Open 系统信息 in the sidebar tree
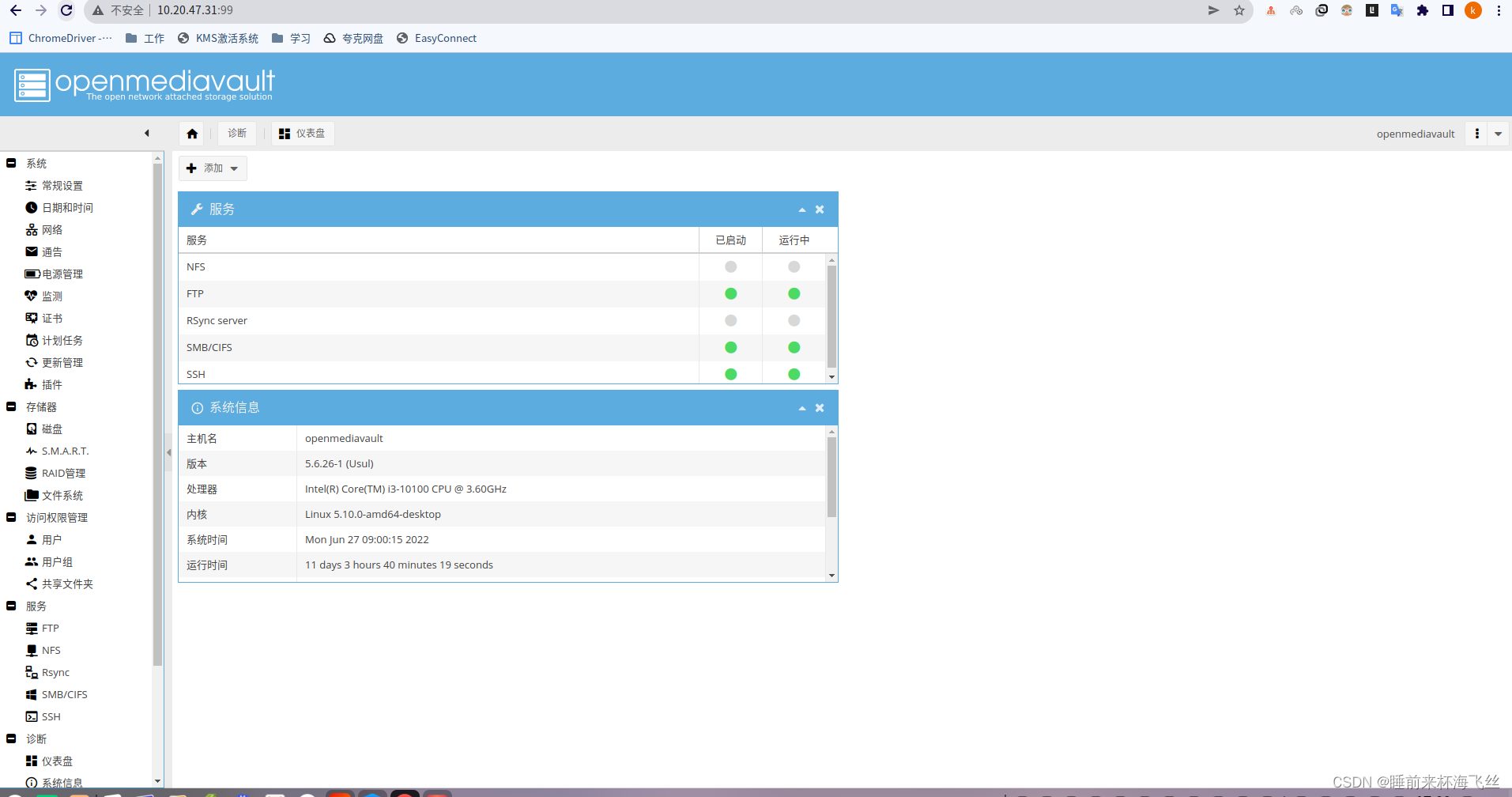The height and width of the screenshot is (797, 1512). coord(54,783)
